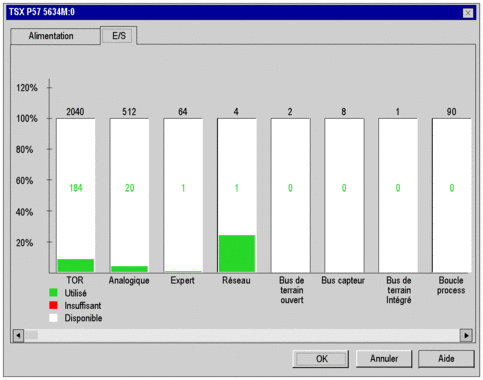Click the green used bar of TOR
This screenshot has width=483, height=380.
[76, 266]
